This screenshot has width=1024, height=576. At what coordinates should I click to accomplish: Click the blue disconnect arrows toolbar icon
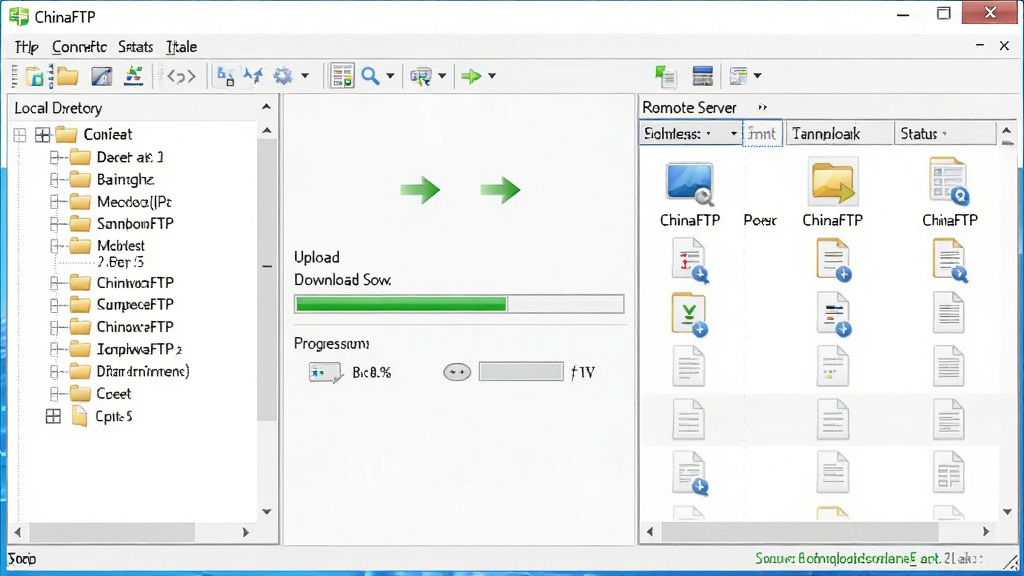(253, 76)
